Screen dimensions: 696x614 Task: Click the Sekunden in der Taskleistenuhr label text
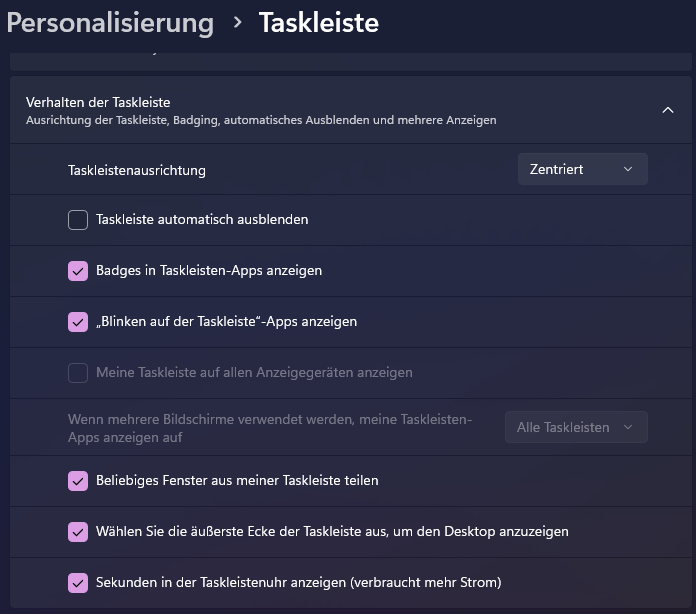pos(298,582)
